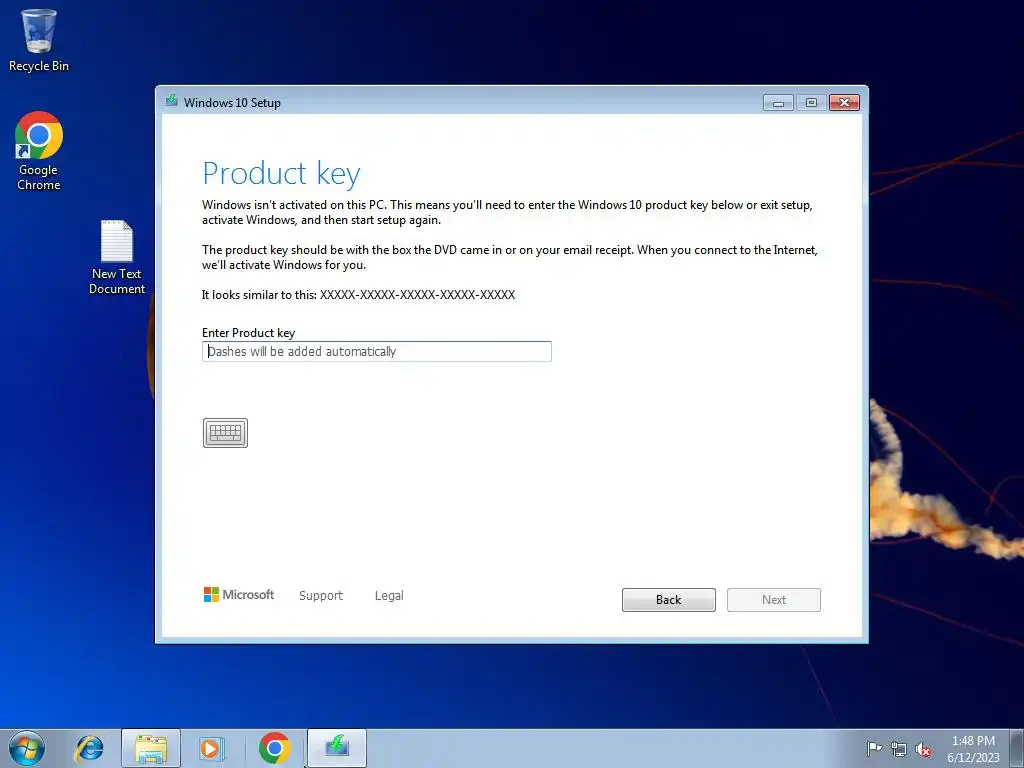Maximize the Windows 10 Setup window
The image size is (1024, 768).
(x=811, y=103)
